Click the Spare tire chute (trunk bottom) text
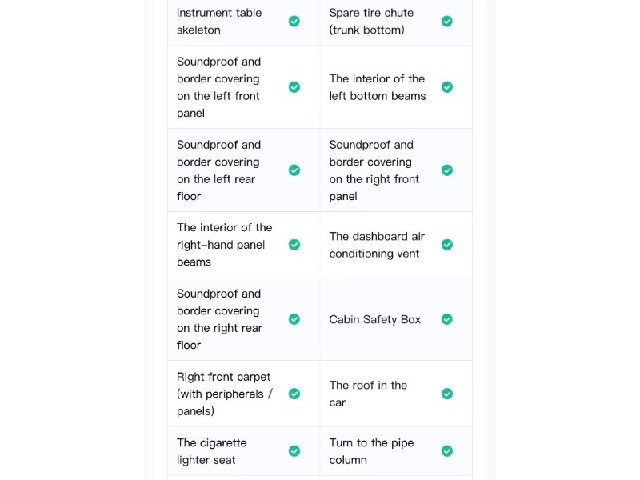This screenshot has width=640, height=480. [371, 21]
